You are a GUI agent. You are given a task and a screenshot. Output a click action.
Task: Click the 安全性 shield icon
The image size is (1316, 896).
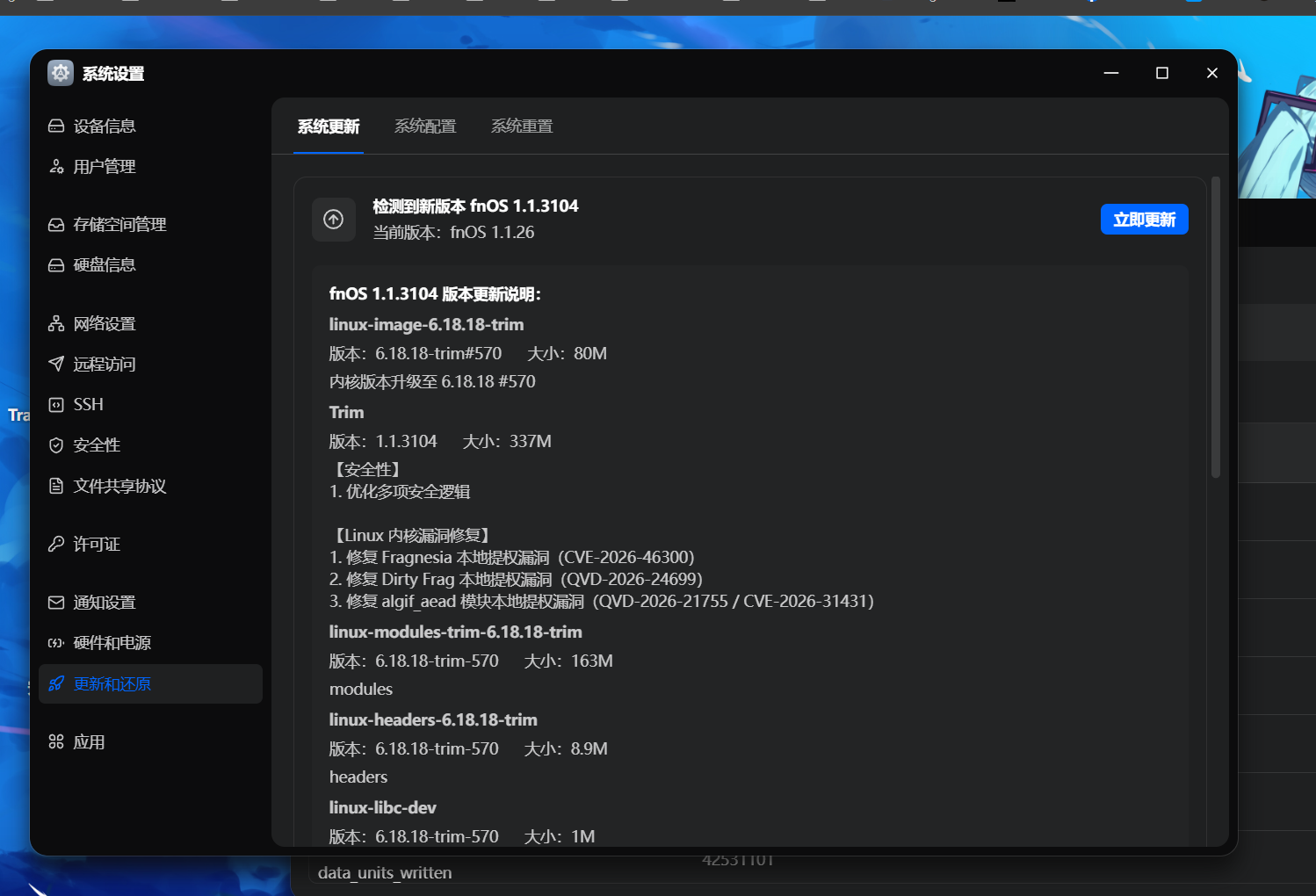[56, 445]
